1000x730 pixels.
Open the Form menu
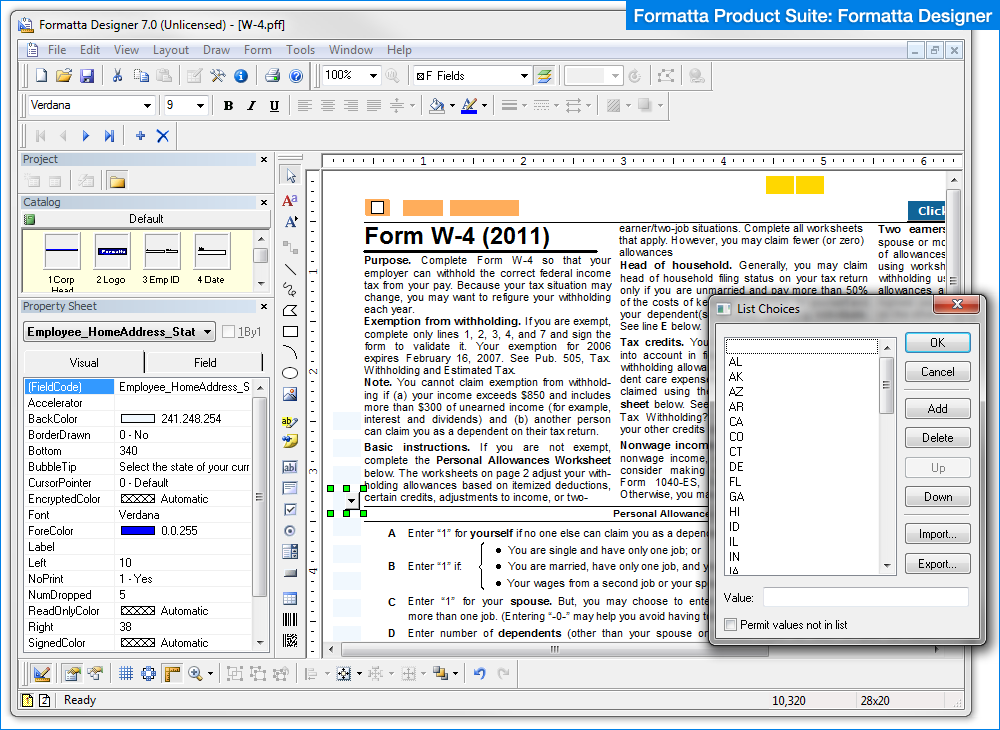tap(258, 49)
